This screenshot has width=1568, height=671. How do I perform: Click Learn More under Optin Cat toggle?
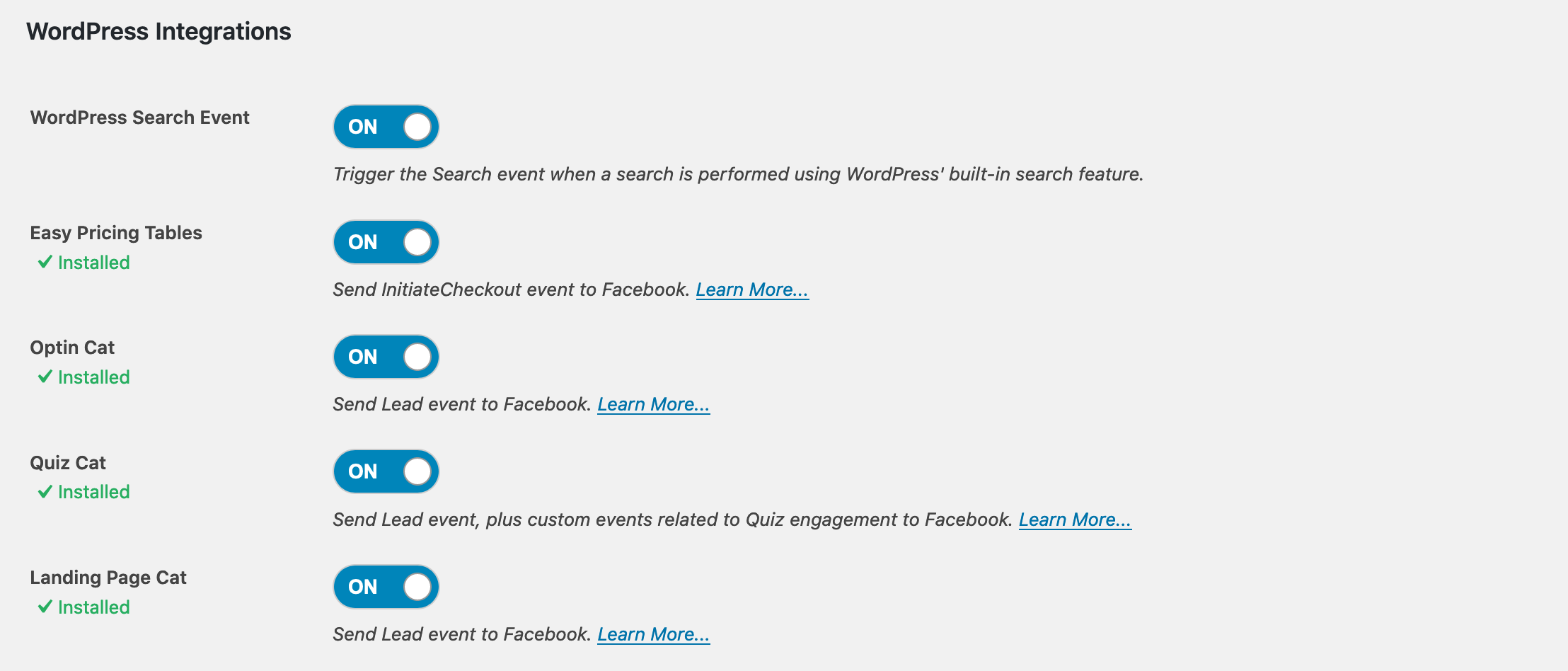pyautogui.click(x=653, y=404)
